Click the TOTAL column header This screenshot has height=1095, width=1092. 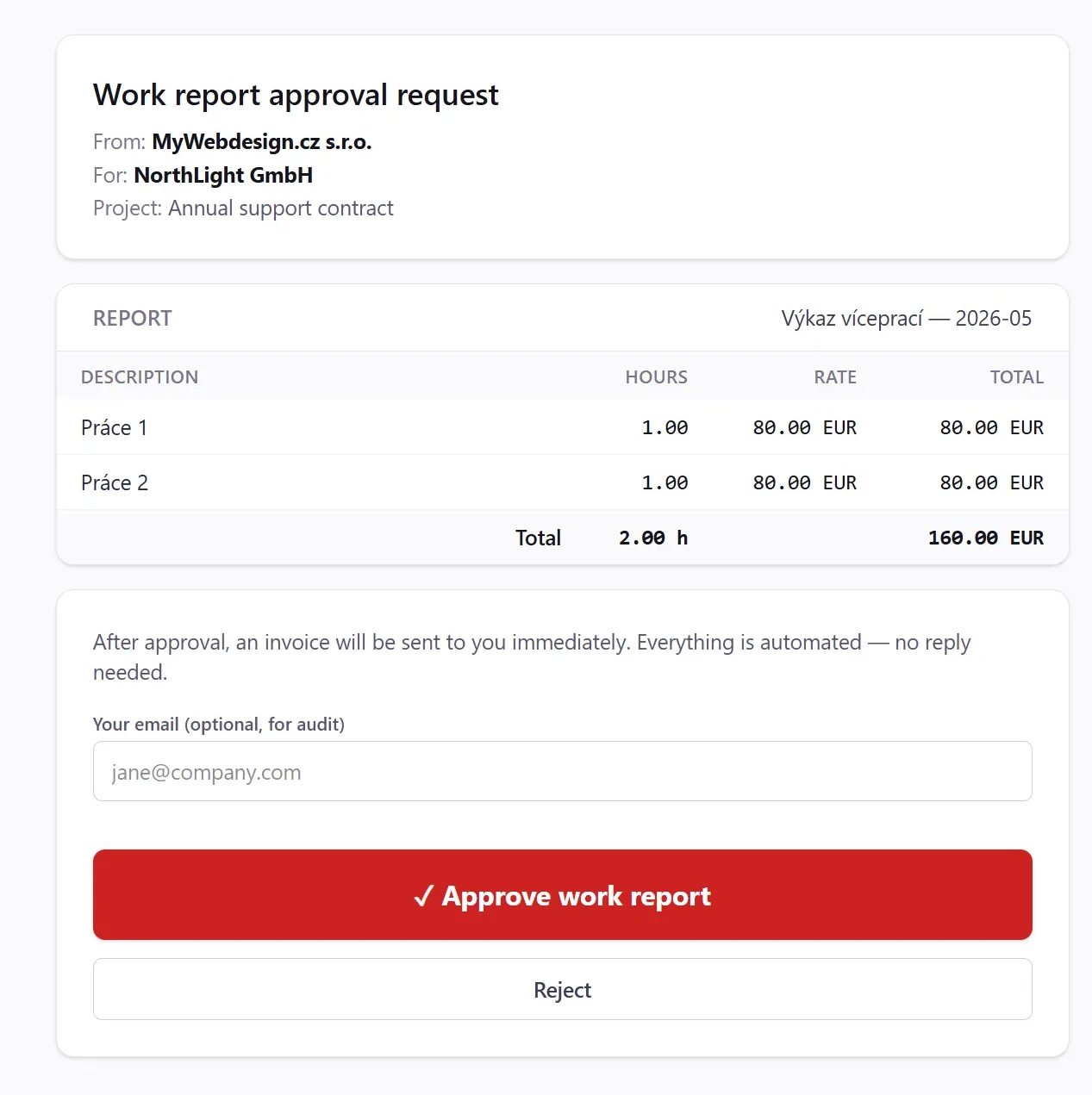click(1017, 376)
